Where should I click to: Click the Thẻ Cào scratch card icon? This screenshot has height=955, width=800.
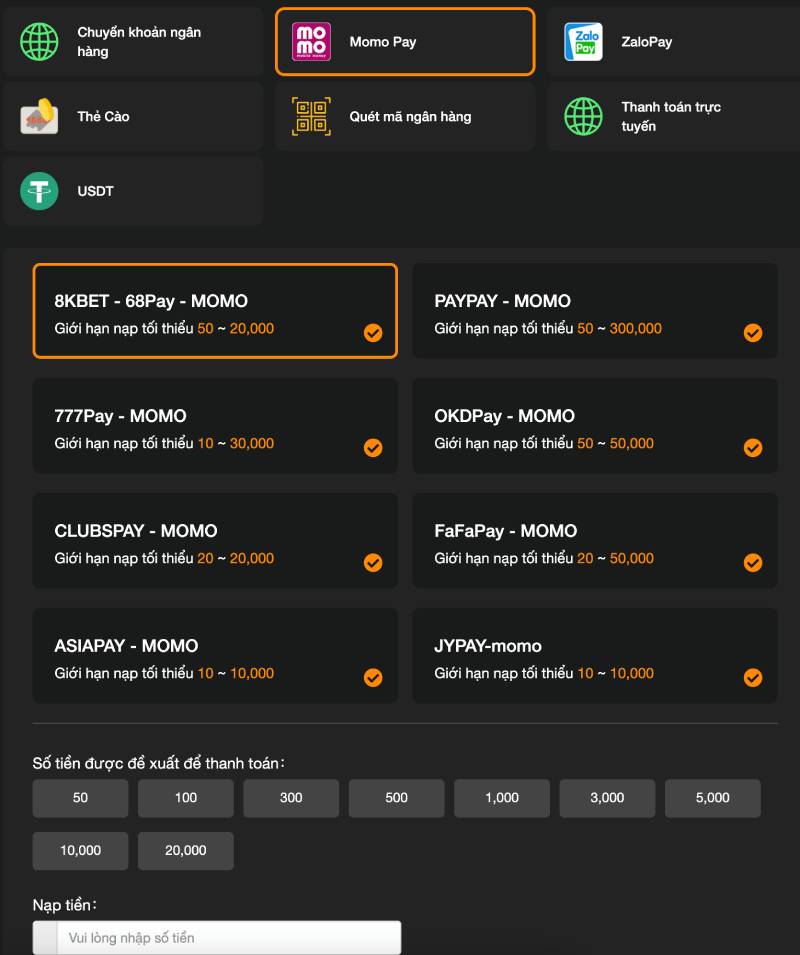[39, 116]
